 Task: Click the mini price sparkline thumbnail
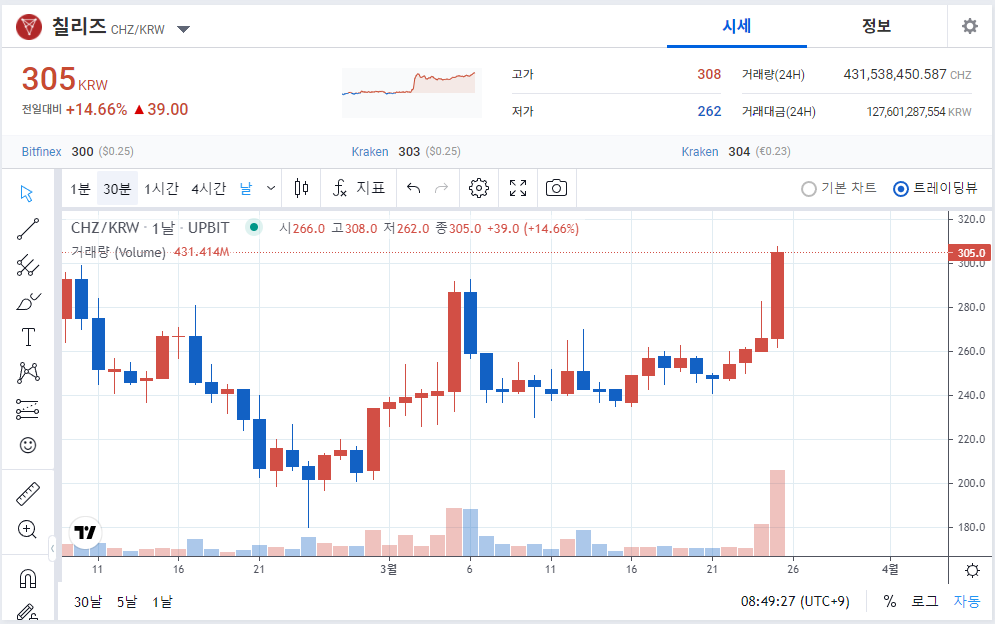tap(412, 93)
